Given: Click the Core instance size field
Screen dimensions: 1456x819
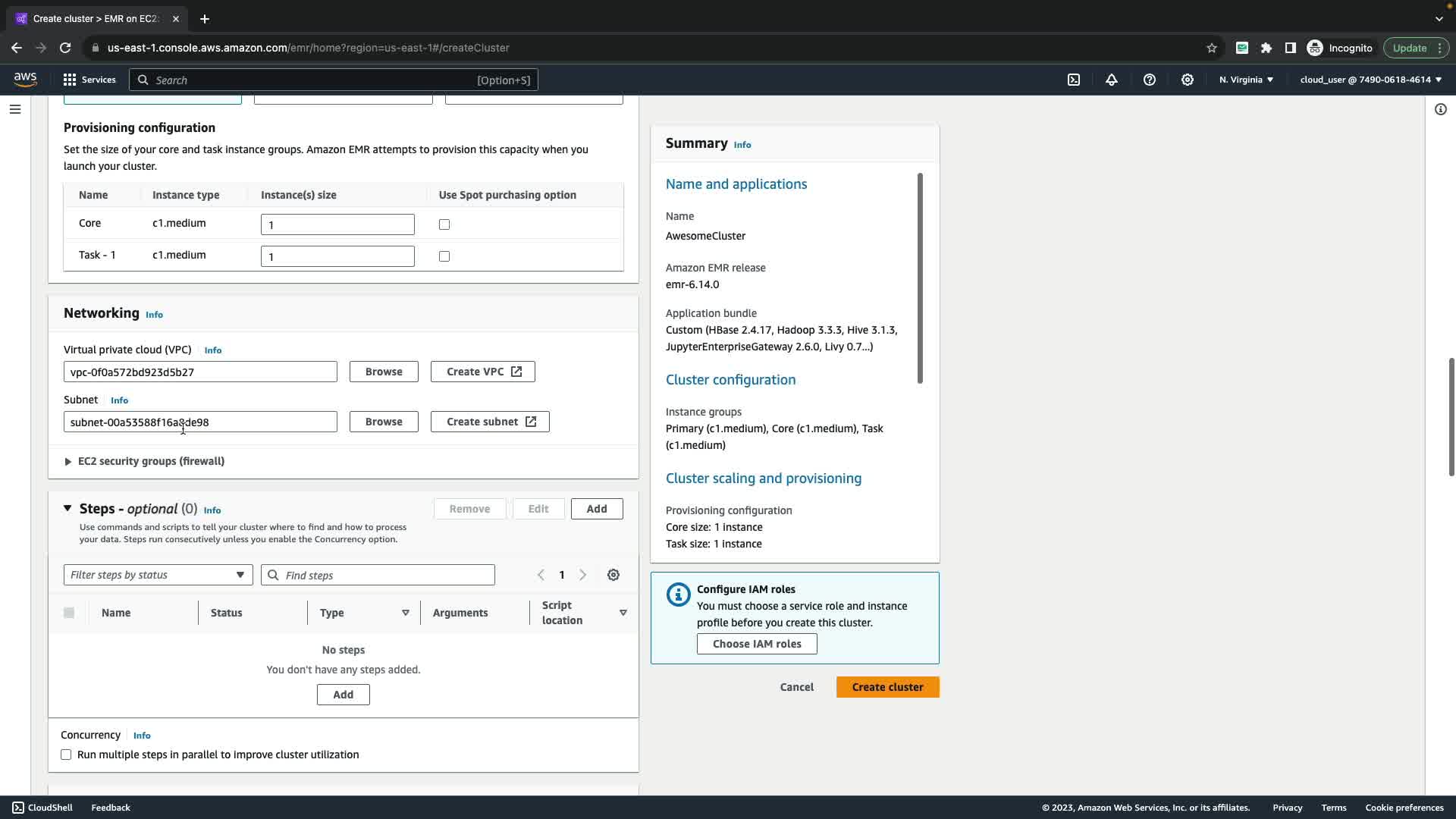Looking at the screenshot, I should (x=337, y=224).
